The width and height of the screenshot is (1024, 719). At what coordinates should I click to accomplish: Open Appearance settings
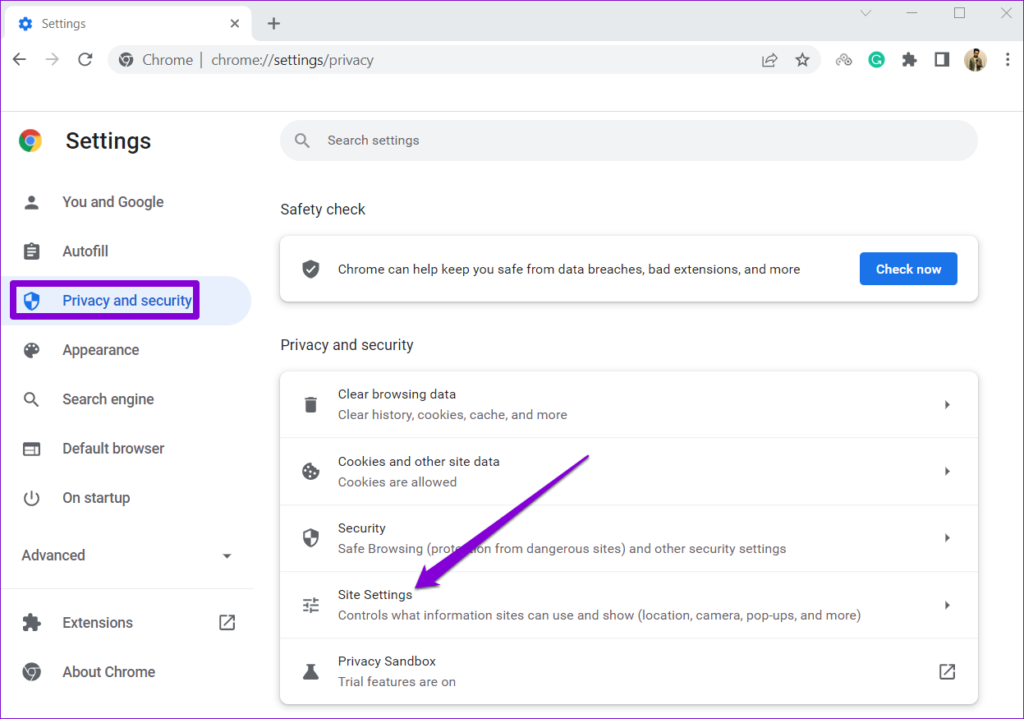tap(127, 350)
